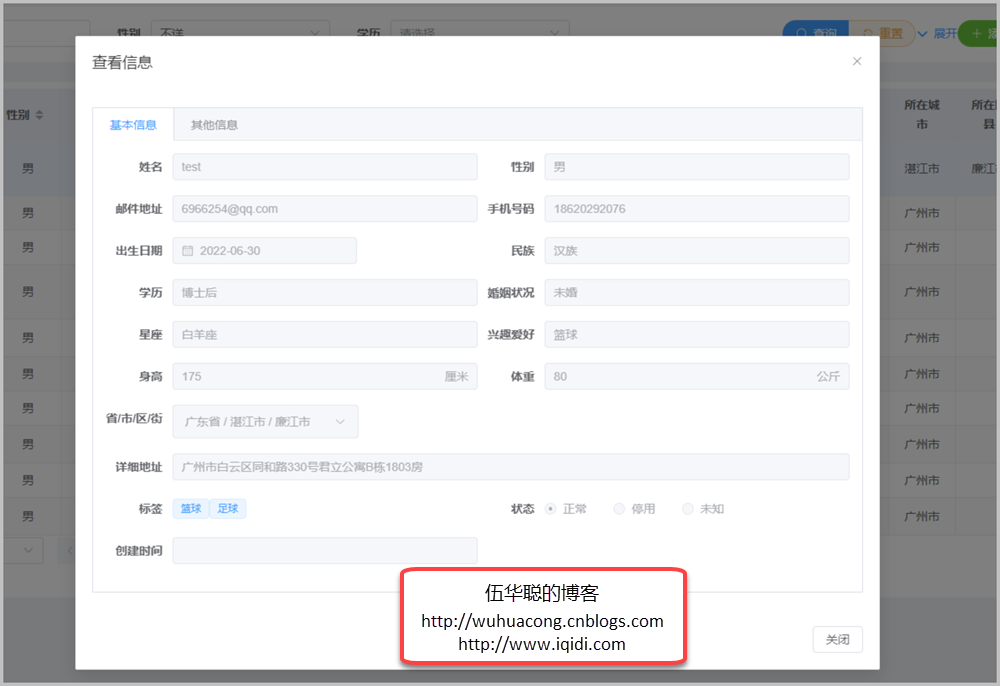Click the 身高 input showing 175
This screenshot has height=686, width=1000.
[325, 376]
